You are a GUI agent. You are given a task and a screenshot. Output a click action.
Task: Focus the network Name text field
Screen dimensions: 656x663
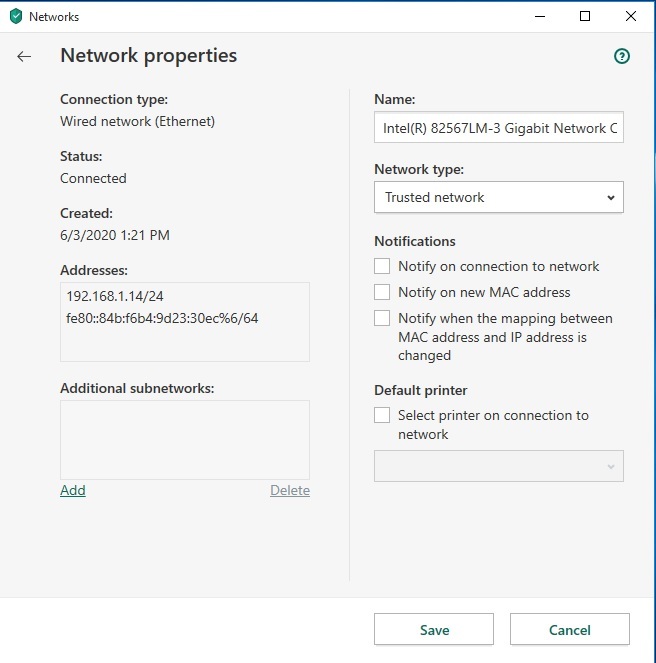[499, 127]
